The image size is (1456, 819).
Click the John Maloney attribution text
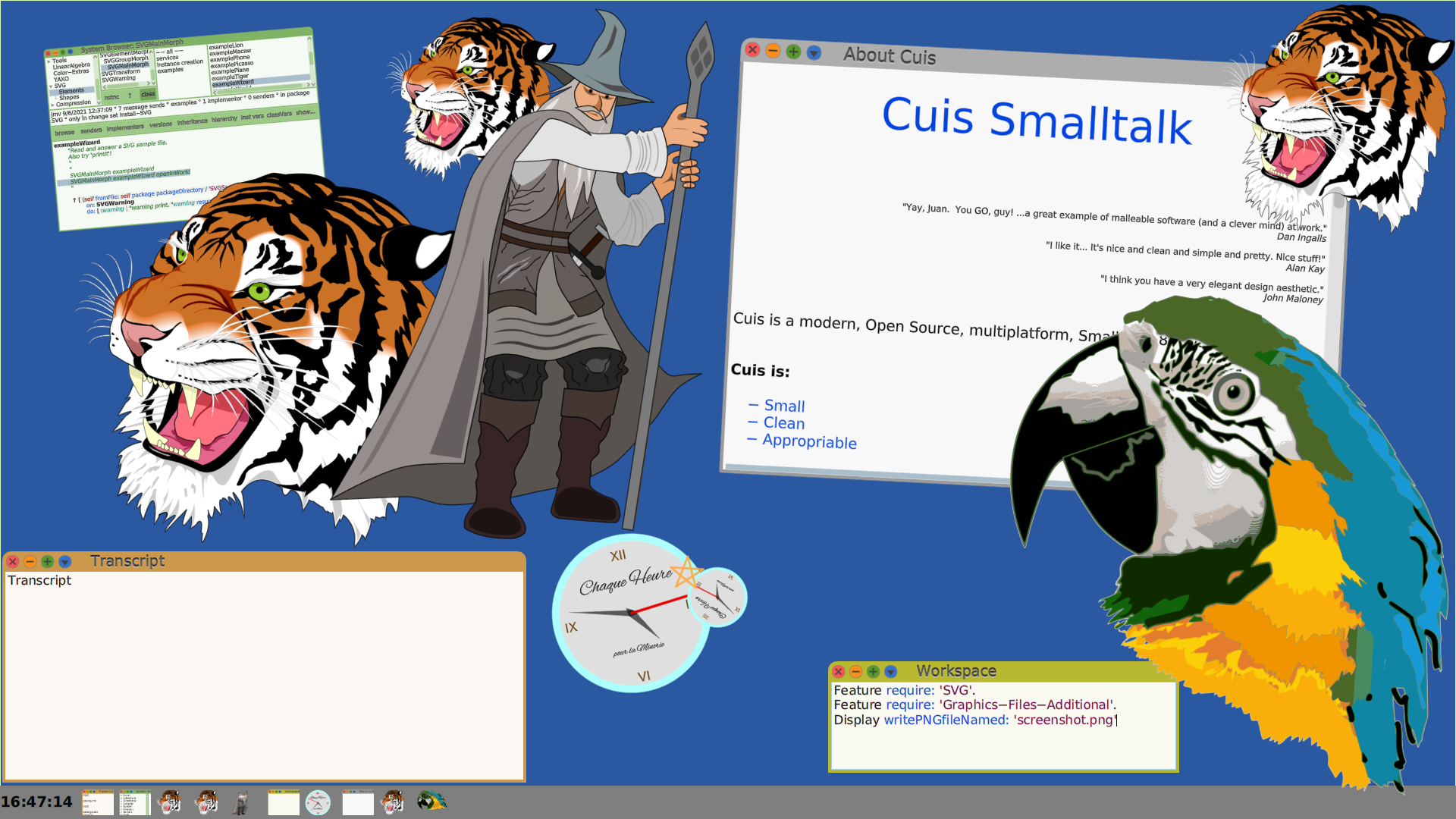point(1293,298)
